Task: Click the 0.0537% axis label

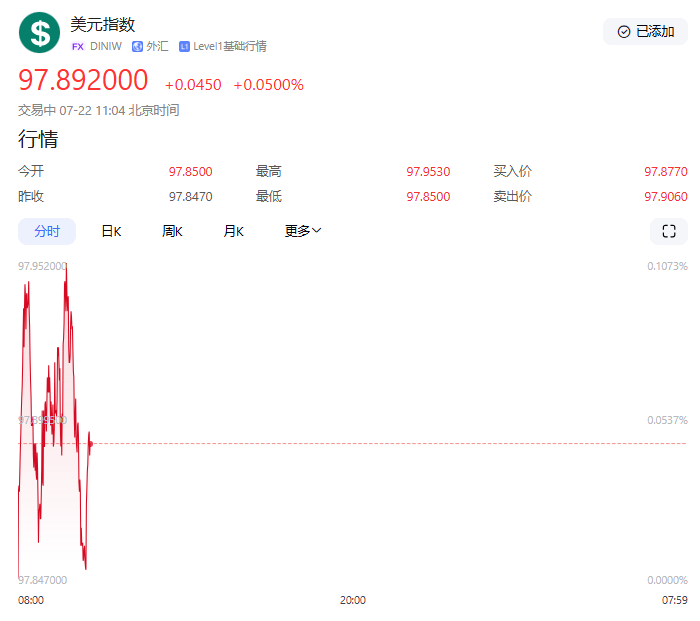Action: pyautogui.click(x=667, y=420)
